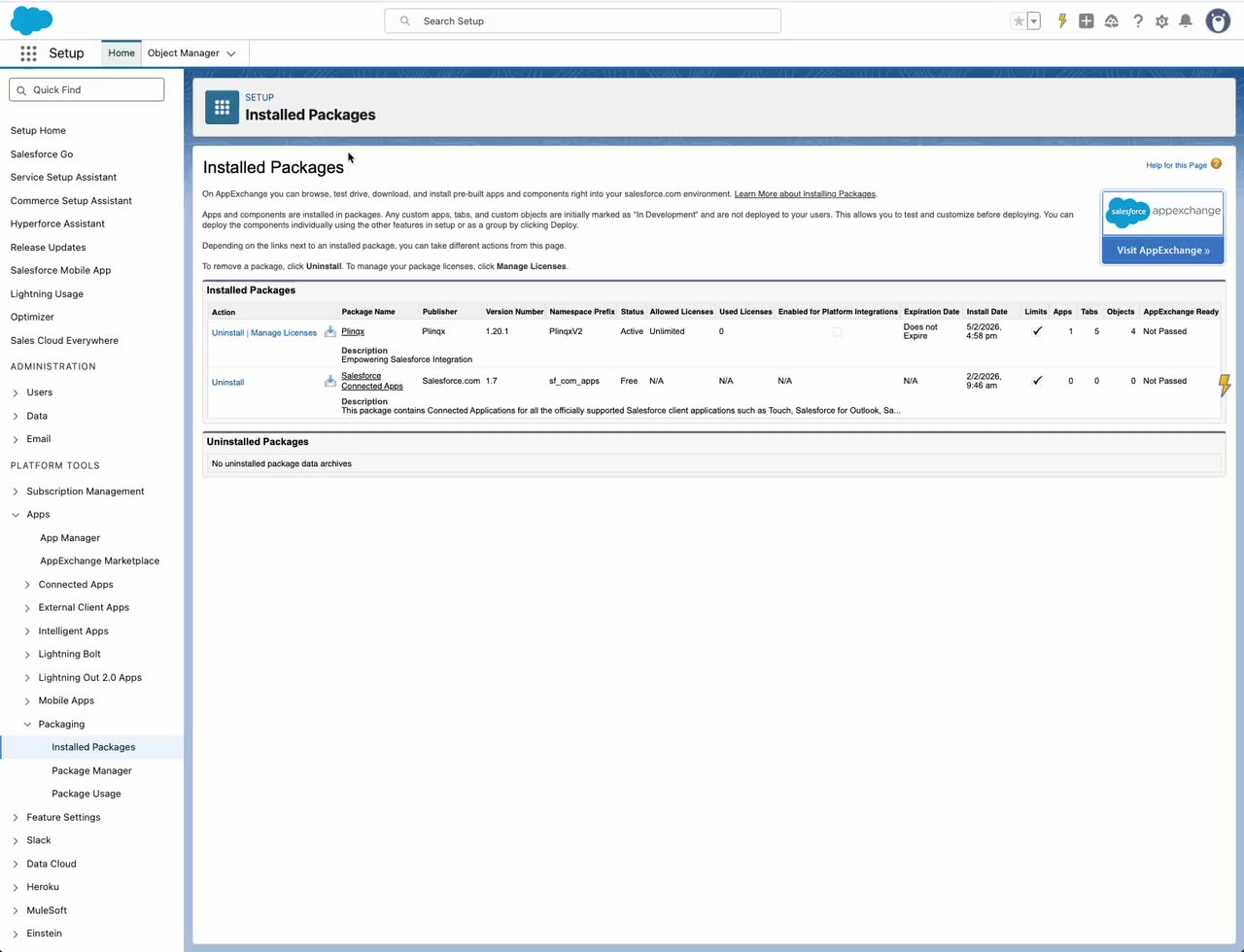Screen dimensions: 1244x952
Task: Select Installed Packages in sidebar
Action: coord(93,748)
